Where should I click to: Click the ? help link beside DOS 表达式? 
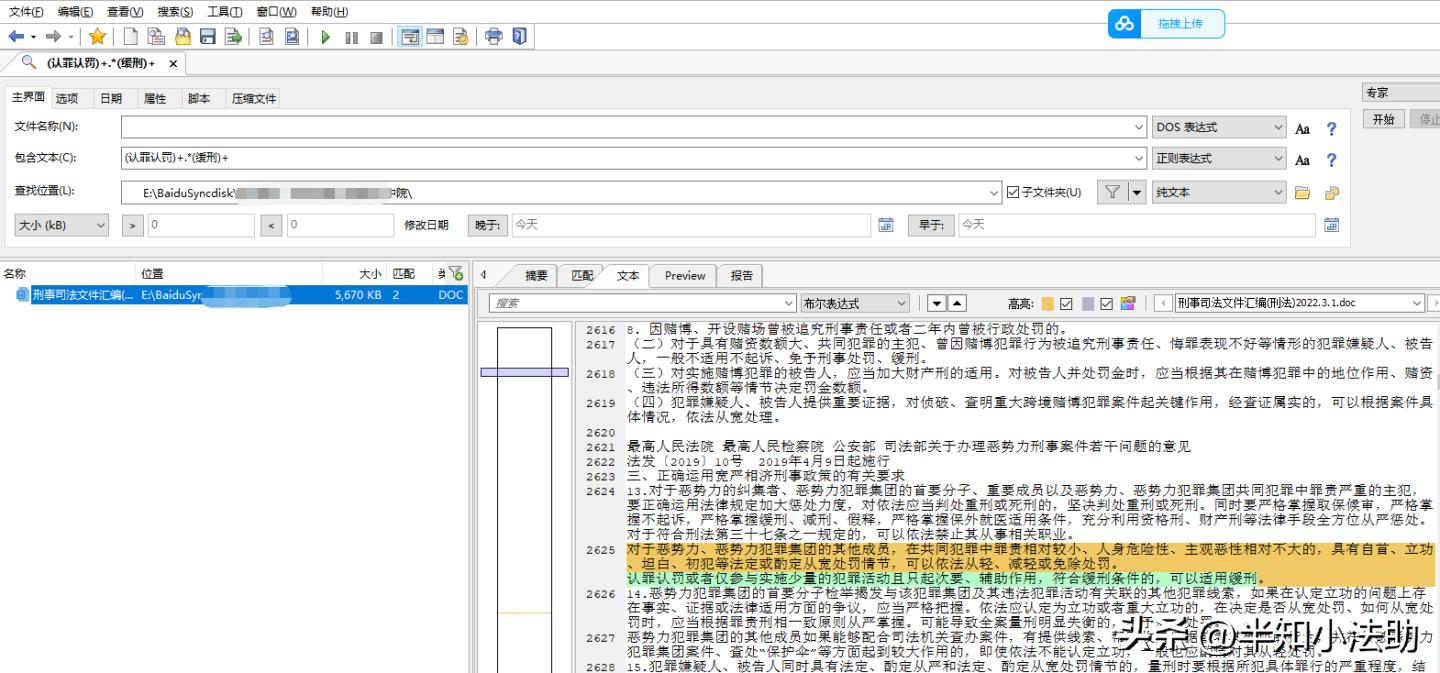coord(1332,129)
